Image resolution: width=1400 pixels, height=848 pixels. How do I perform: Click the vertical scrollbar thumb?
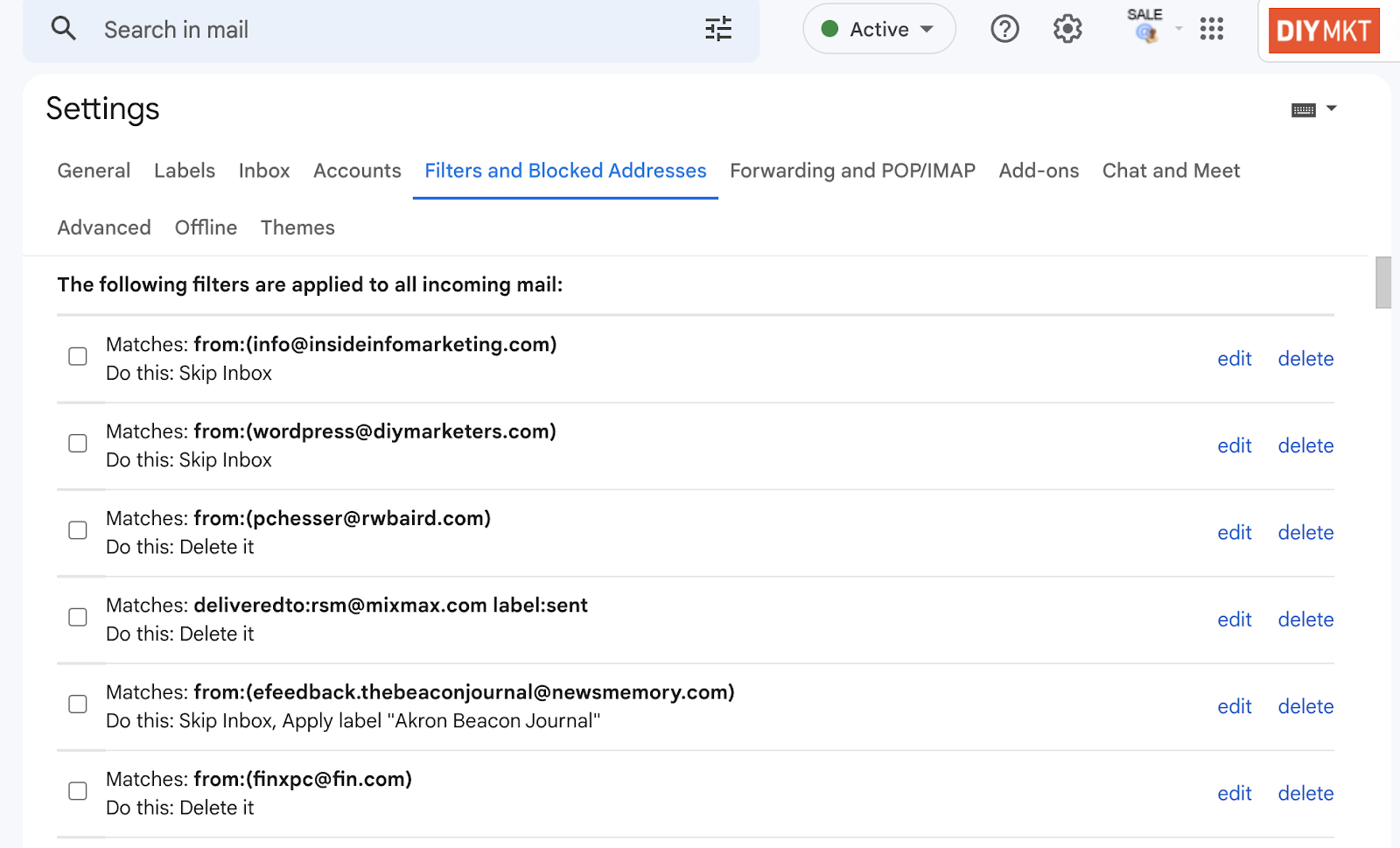tap(1383, 282)
